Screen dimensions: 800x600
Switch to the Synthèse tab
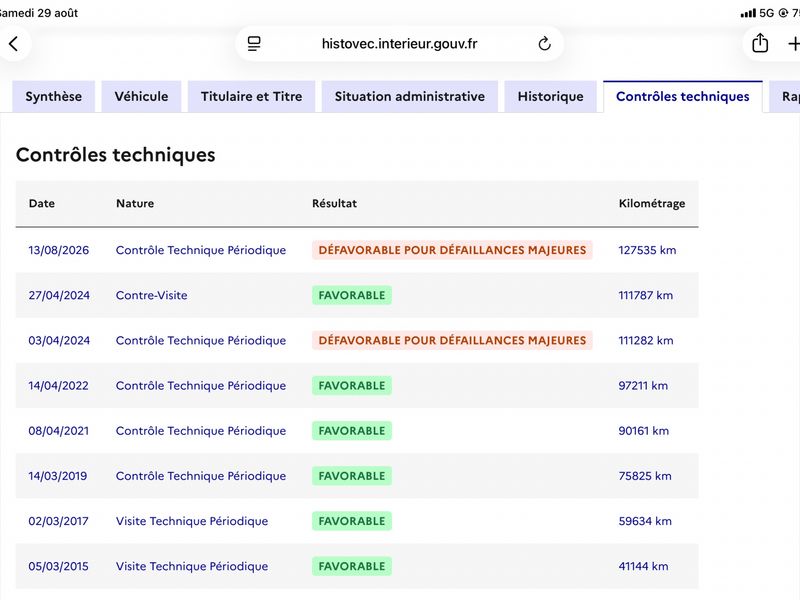pyautogui.click(x=54, y=96)
